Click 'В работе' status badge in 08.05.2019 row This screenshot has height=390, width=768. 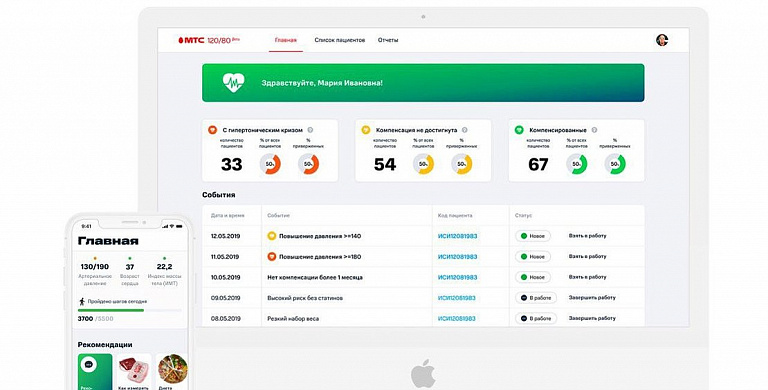[x=536, y=318]
